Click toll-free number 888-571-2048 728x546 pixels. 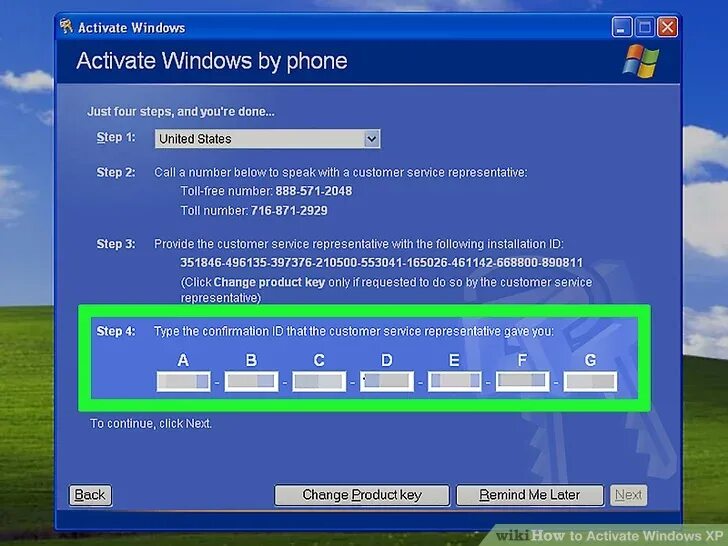(x=313, y=191)
